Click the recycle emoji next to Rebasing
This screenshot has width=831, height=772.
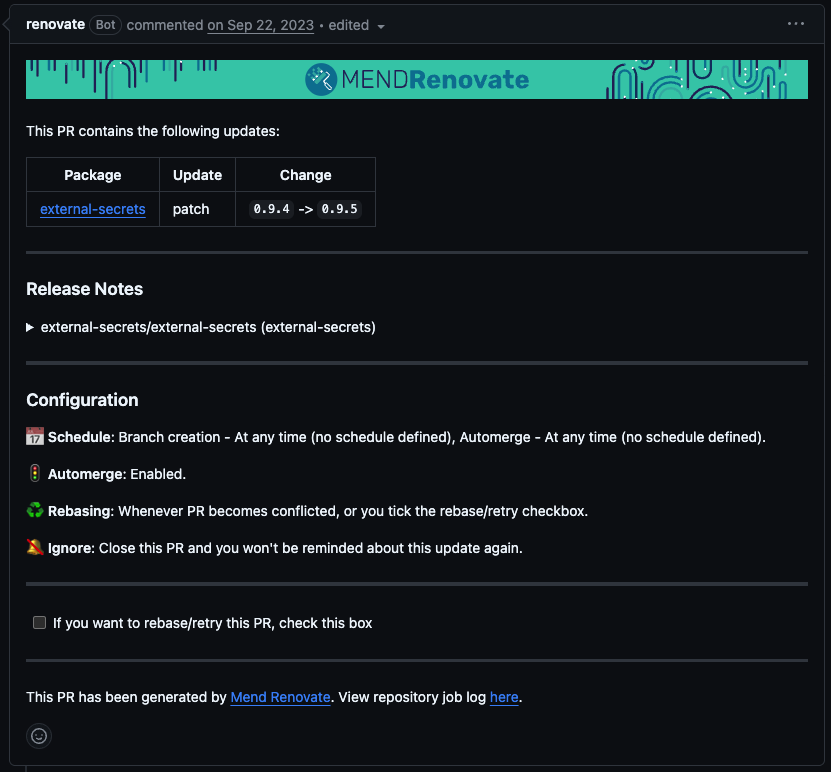35,510
